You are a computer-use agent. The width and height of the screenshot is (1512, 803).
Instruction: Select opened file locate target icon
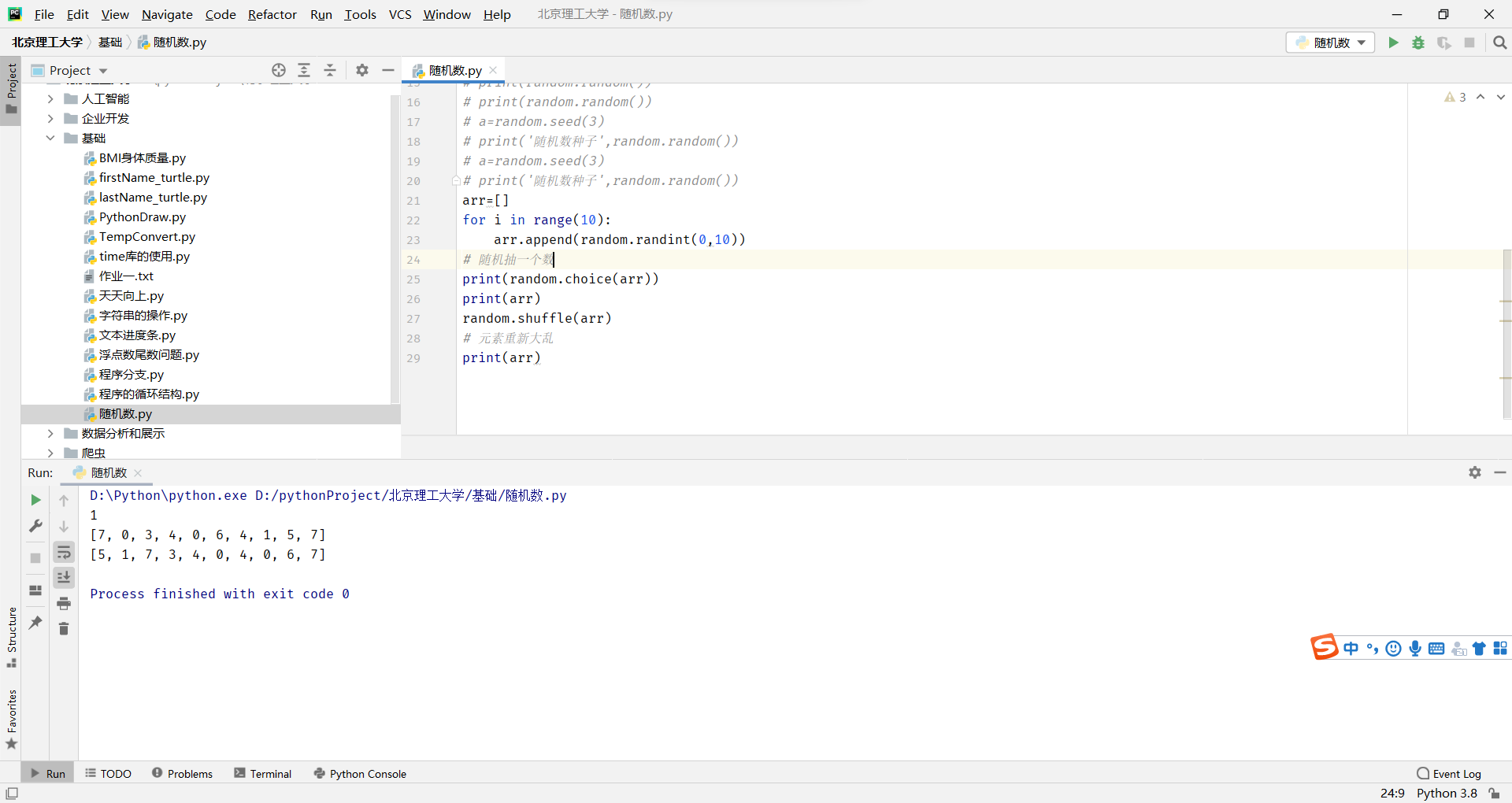[x=279, y=70]
